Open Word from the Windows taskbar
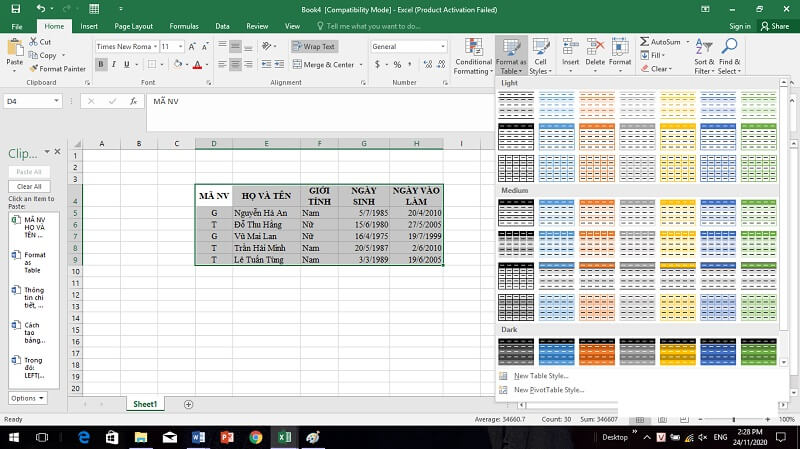 coord(196,437)
